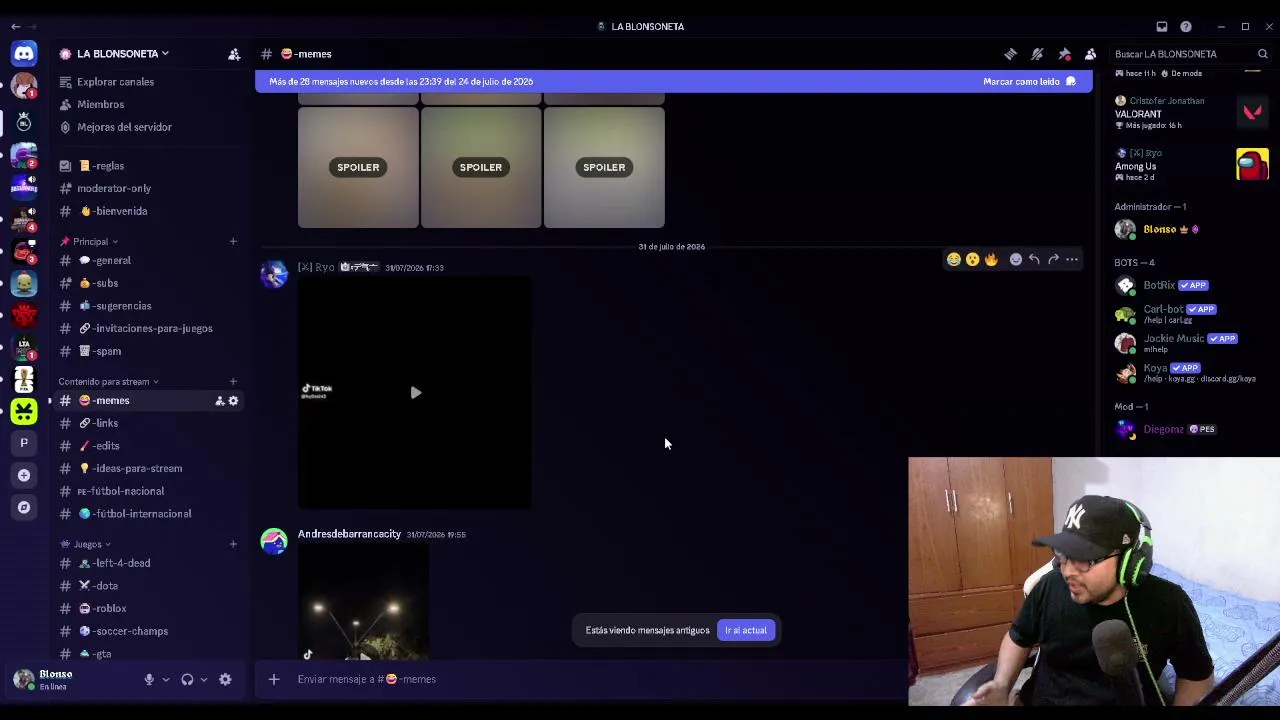Image resolution: width=1280 pixels, height=720 pixels.
Task: Open the channel threads icon
Action: pyautogui.click(x=1011, y=54)
